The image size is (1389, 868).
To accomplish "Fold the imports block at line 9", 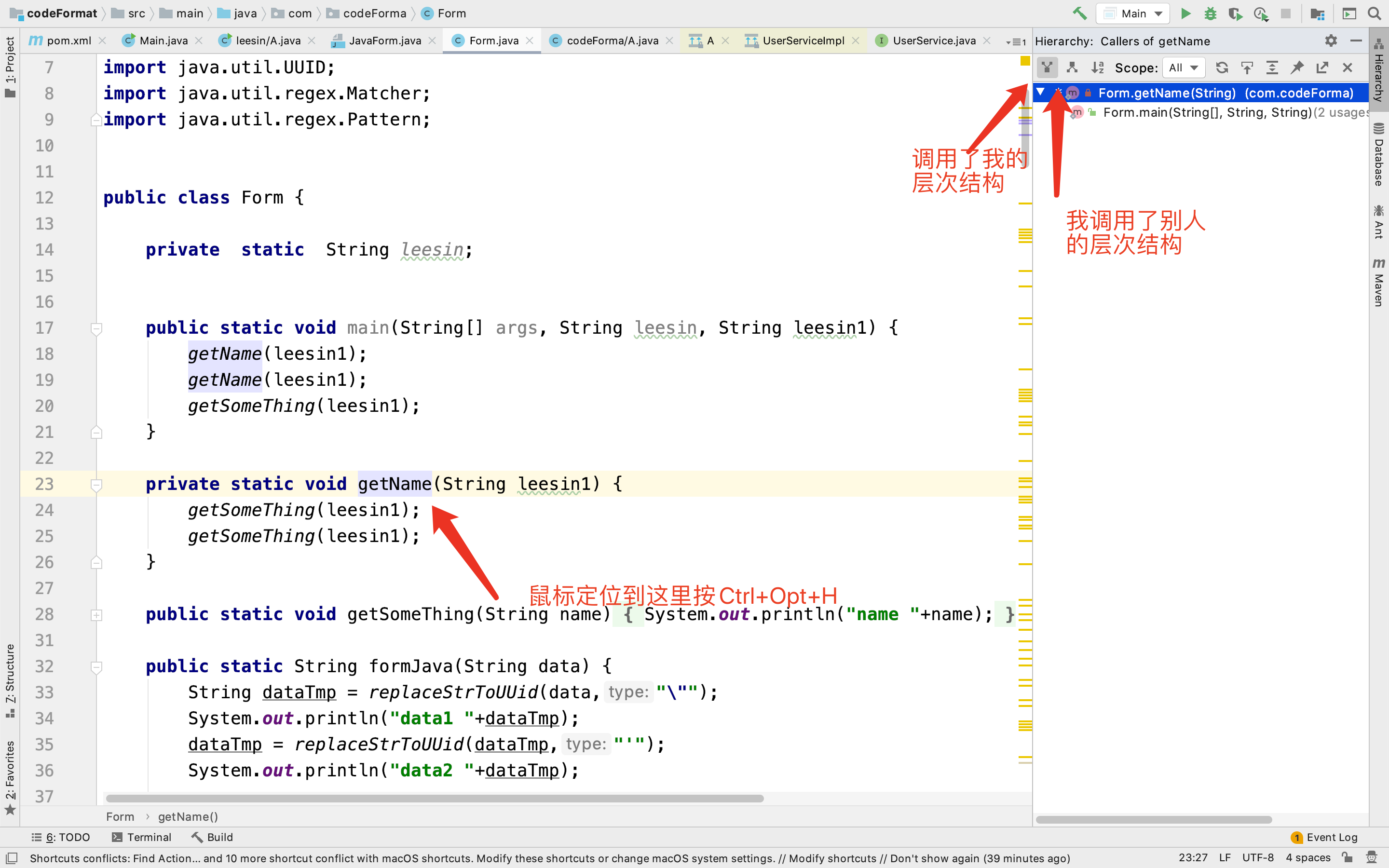I will click(x=96, y=120).
